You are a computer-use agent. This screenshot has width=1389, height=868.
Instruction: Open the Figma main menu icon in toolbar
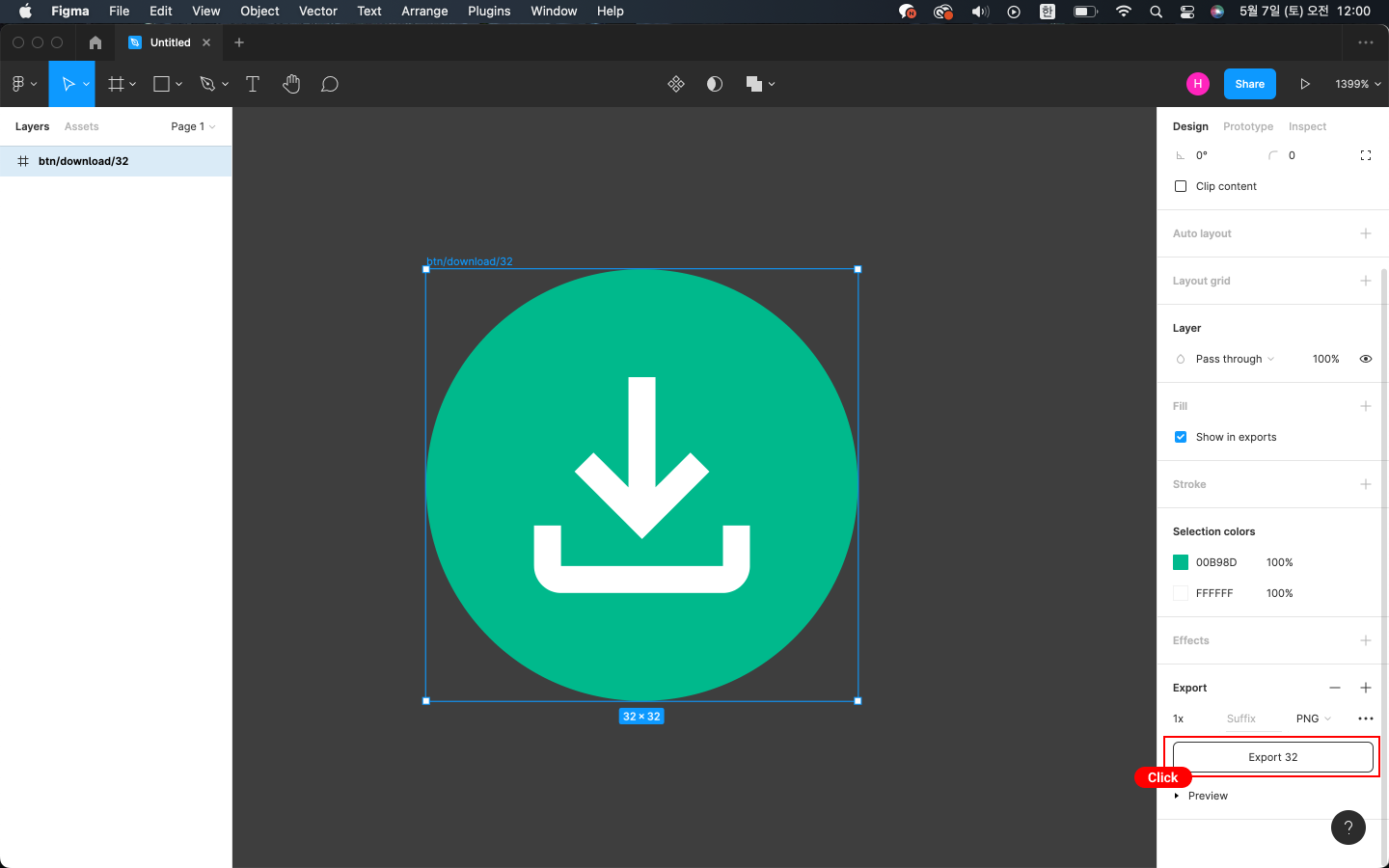(18, 84)
